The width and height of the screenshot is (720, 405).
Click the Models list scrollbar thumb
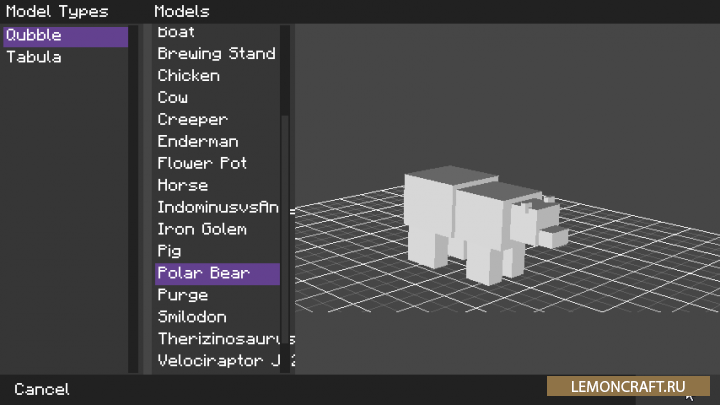[x=285, y=70]
